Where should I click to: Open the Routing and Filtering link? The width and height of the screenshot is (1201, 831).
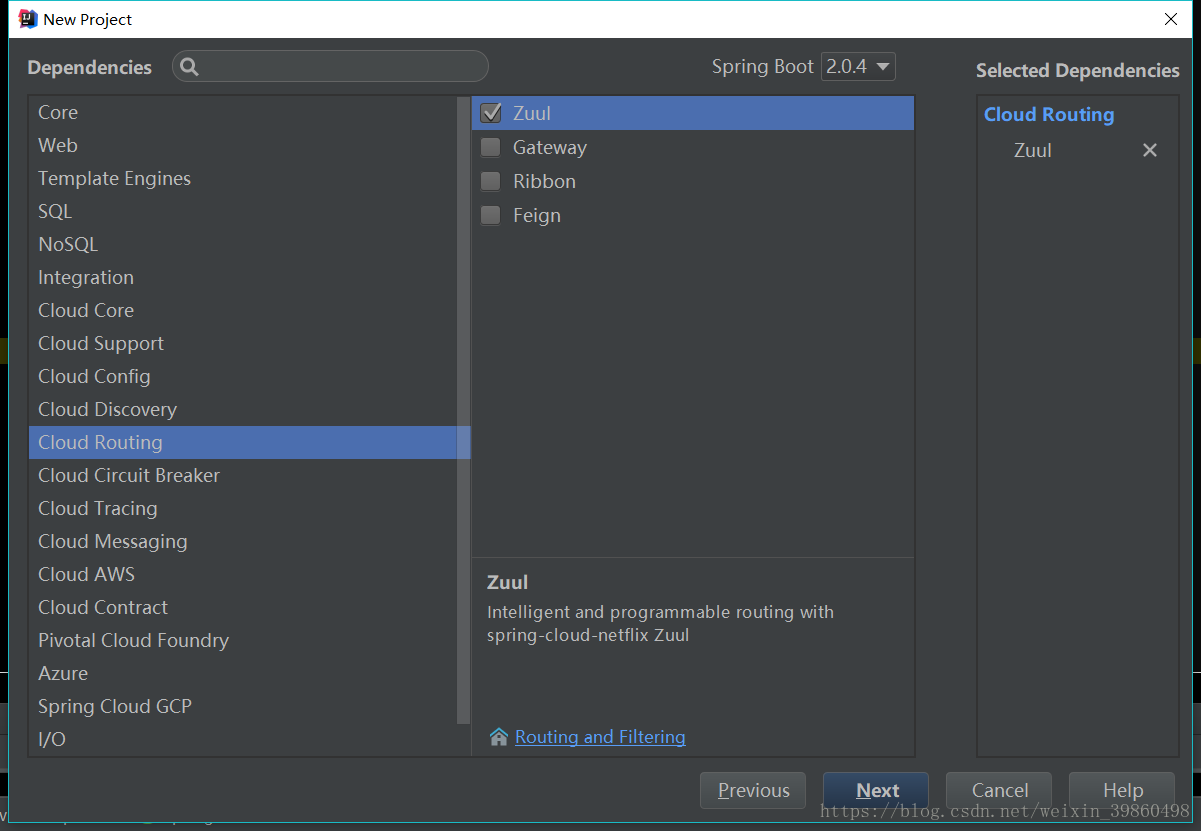tap(600, 737)
